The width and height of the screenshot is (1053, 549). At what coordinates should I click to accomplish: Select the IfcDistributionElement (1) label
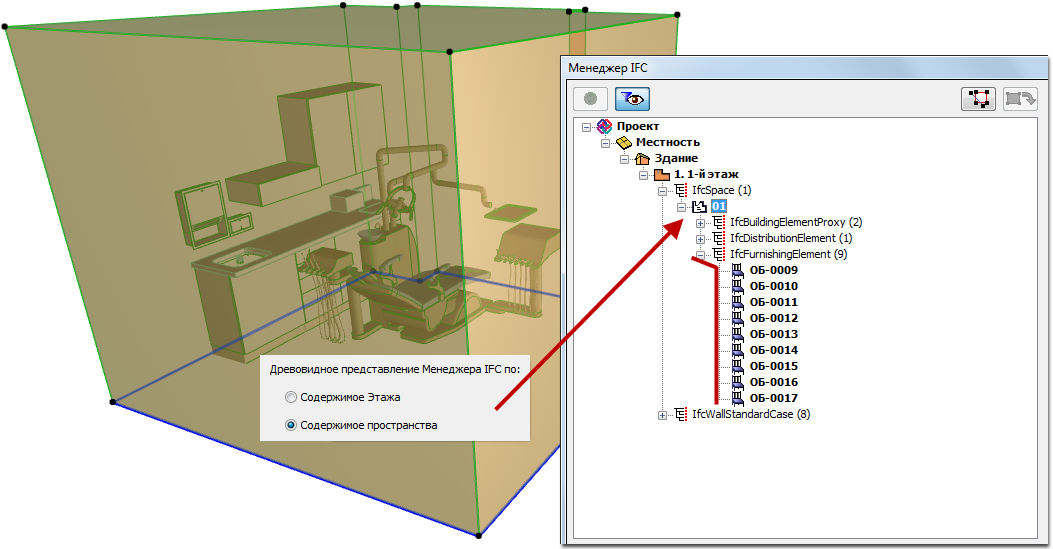791,238
